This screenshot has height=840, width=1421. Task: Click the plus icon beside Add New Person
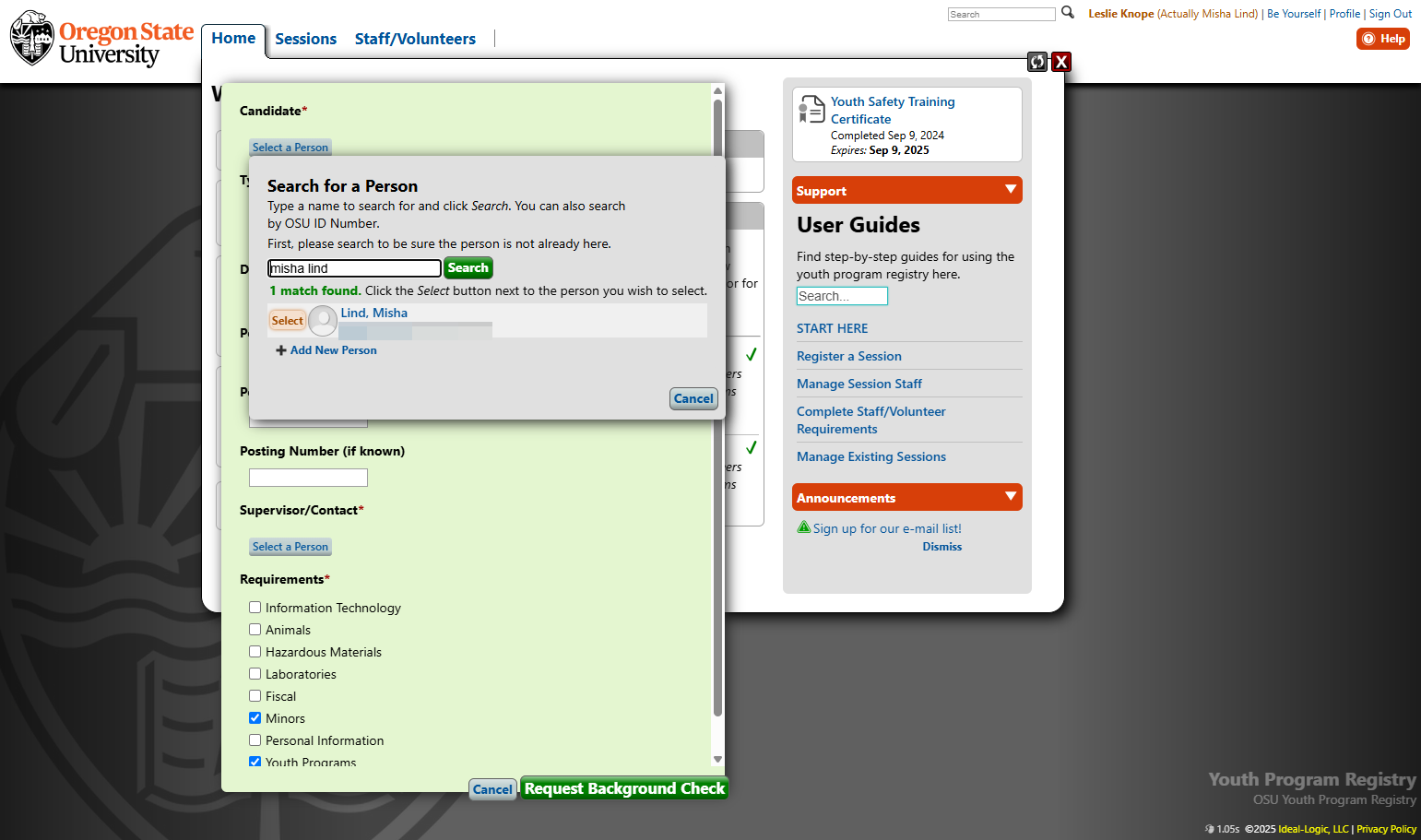(281, 350)
